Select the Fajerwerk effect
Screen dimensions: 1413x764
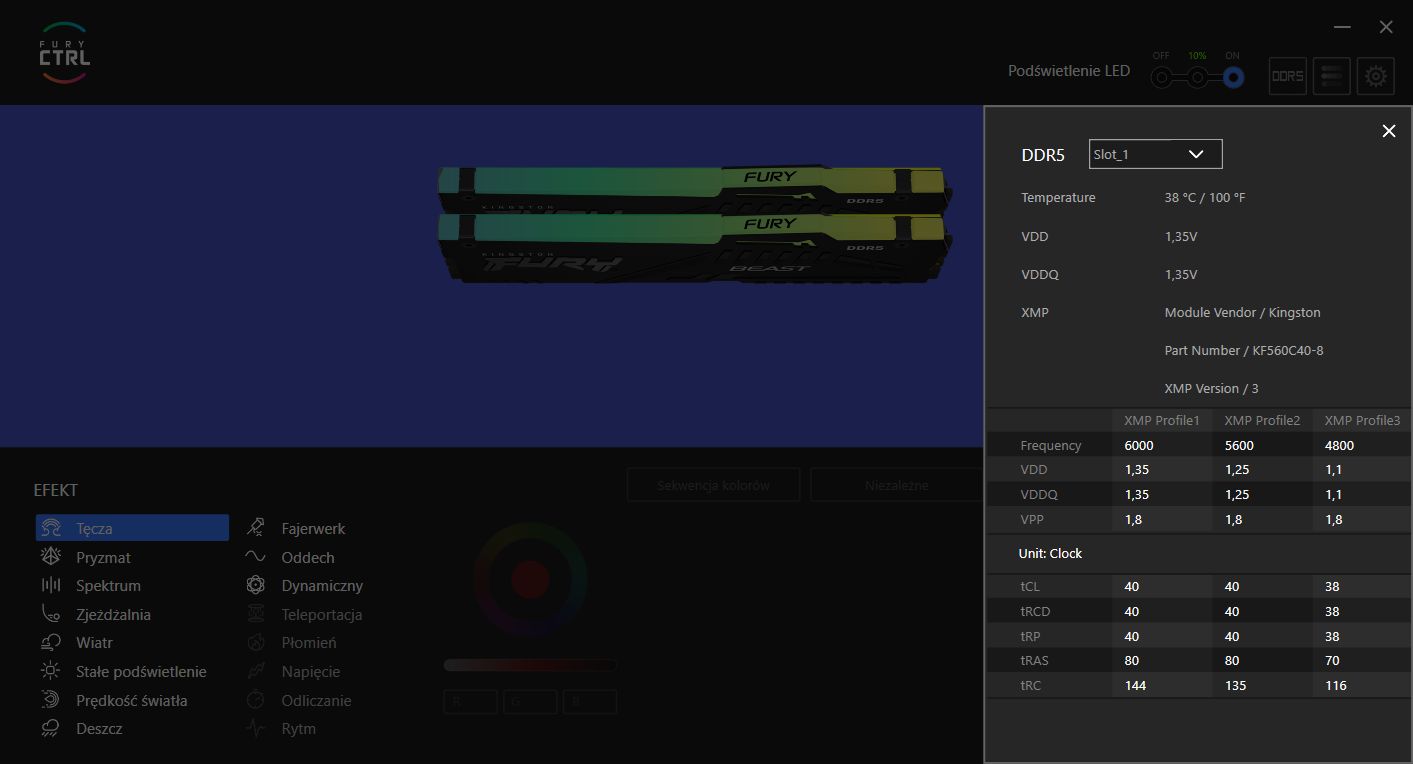313,528
